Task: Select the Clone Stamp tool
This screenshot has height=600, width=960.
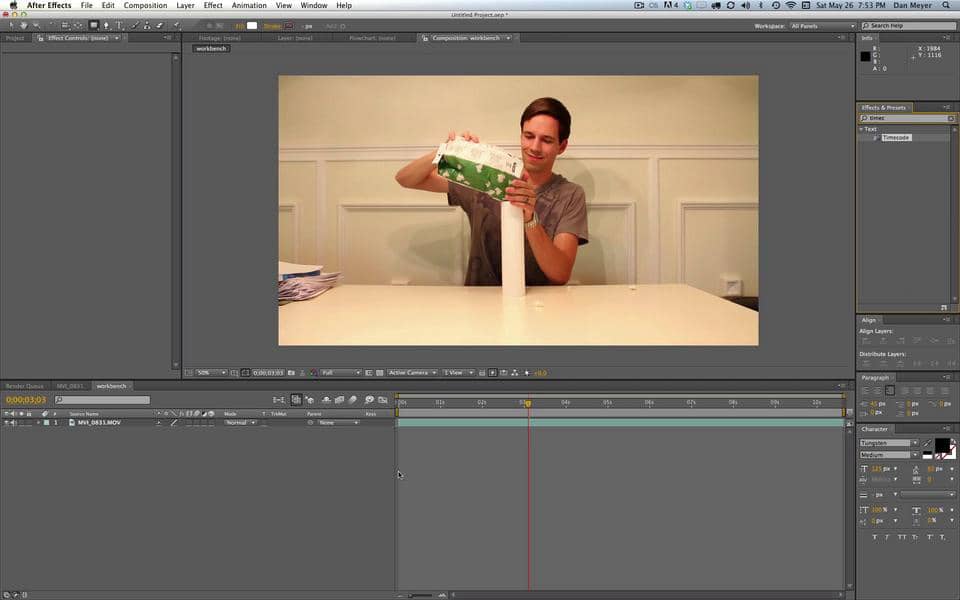Action: [x=147, y=26]
